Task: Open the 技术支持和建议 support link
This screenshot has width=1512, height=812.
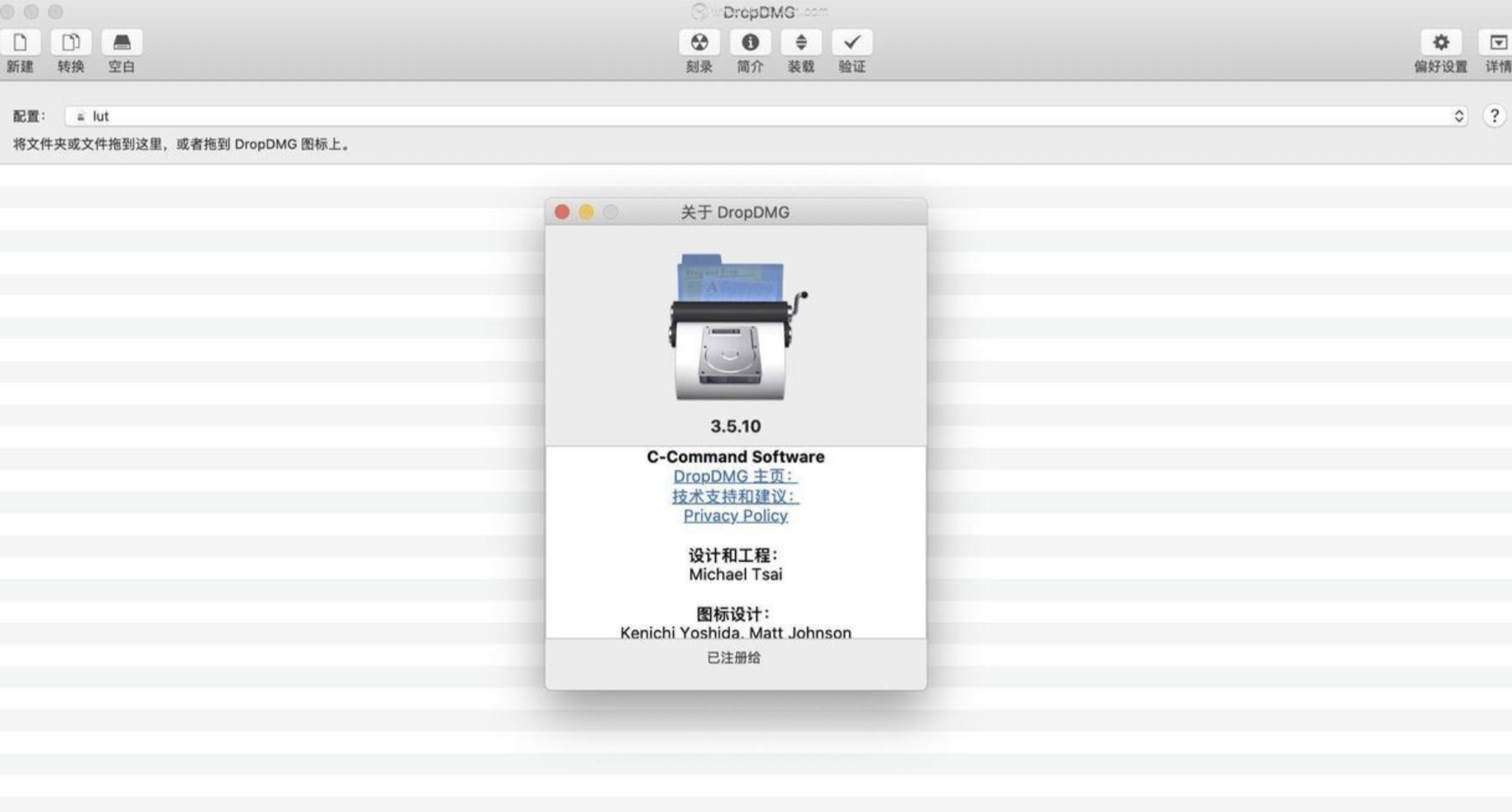Action: (x=735, y=496)
